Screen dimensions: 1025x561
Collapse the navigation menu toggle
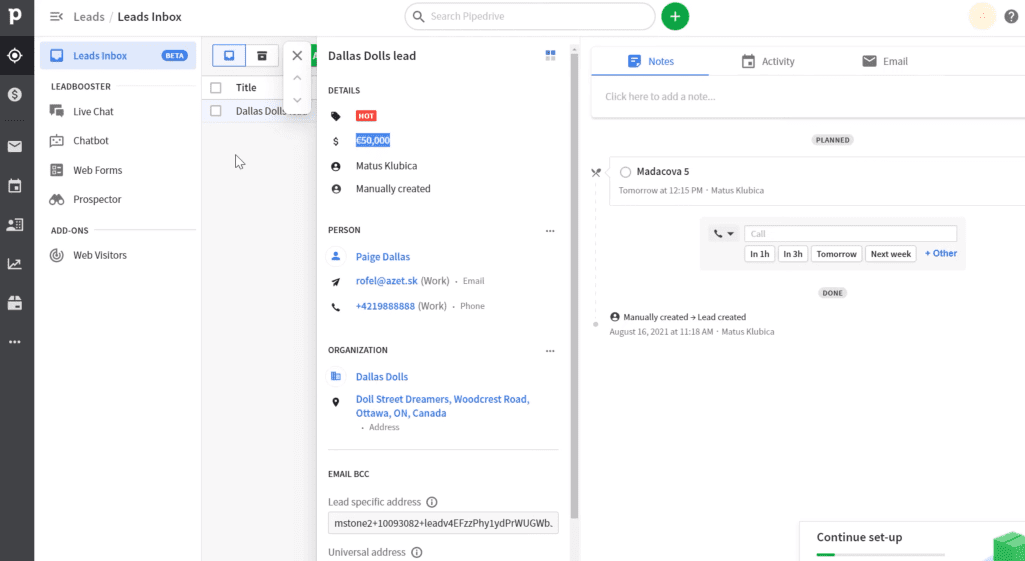tap(56, 16)
